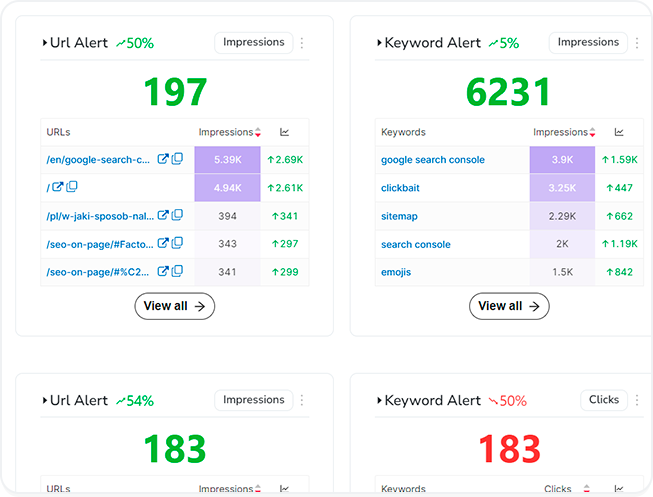
Task: Collapse the Url Alert 50% card triangle
Action: pos(45,43)
